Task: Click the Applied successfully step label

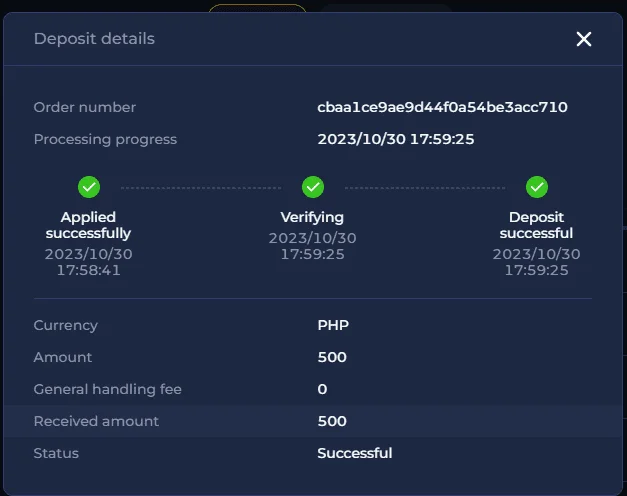Action: [88, 225]
